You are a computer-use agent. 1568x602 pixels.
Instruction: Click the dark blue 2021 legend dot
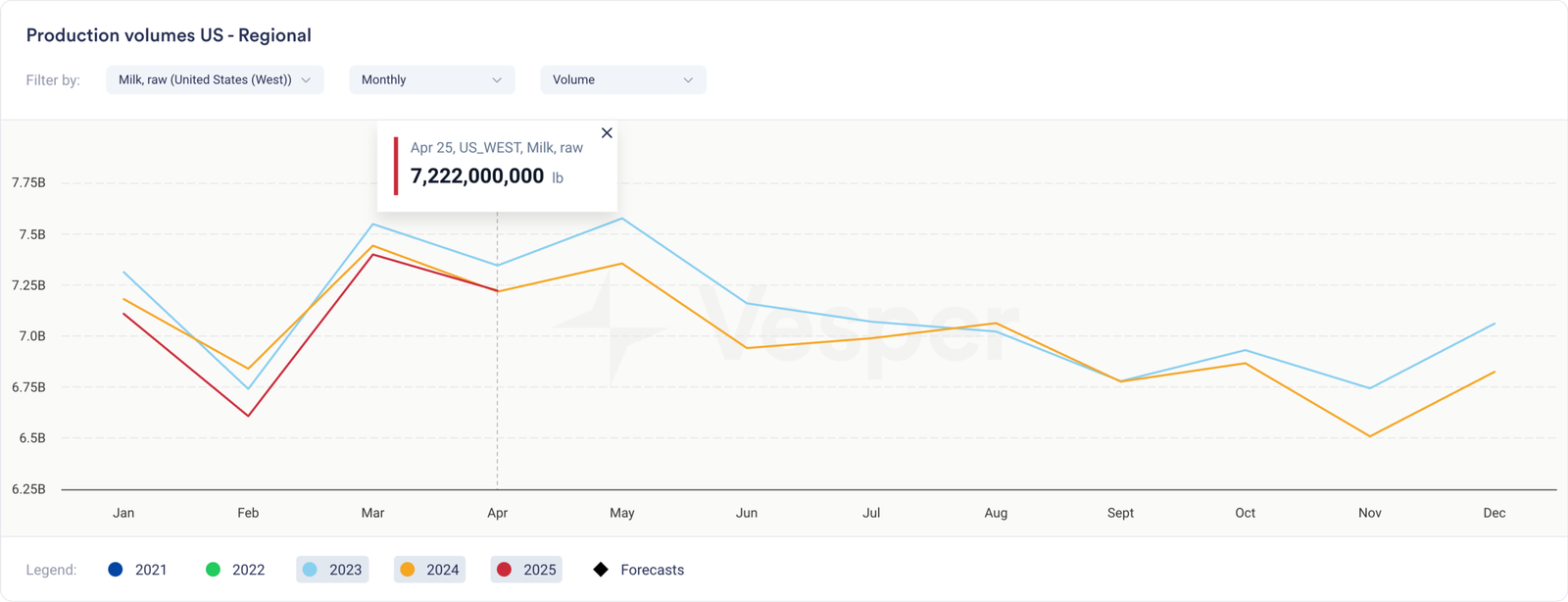point(116,570)
